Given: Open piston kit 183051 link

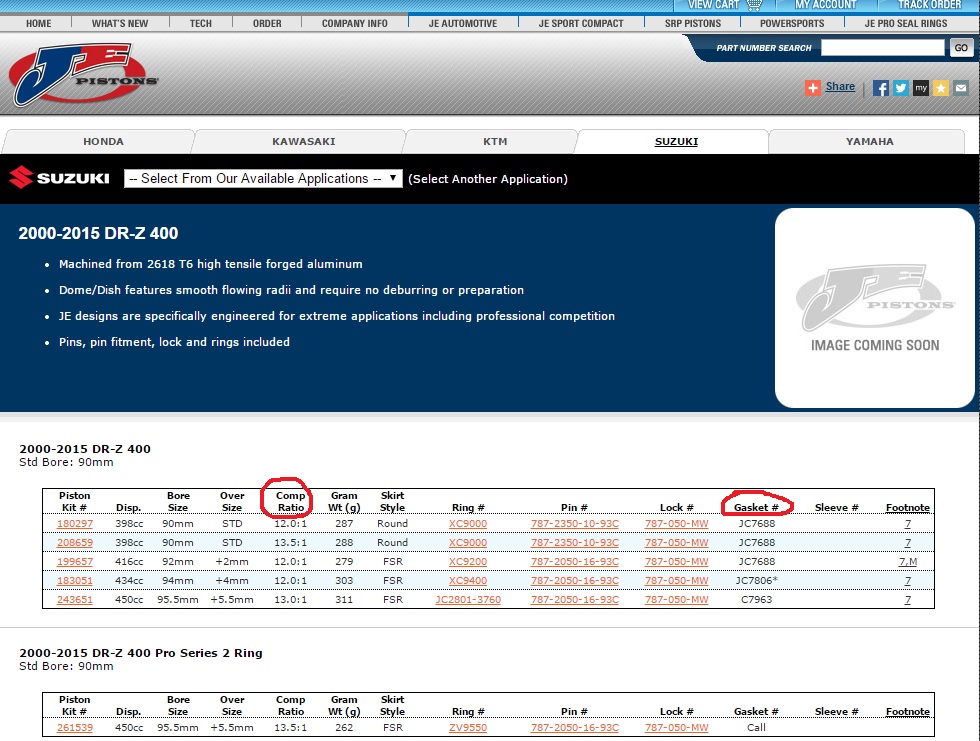Looking at the screenshot, I should point(74,580).
